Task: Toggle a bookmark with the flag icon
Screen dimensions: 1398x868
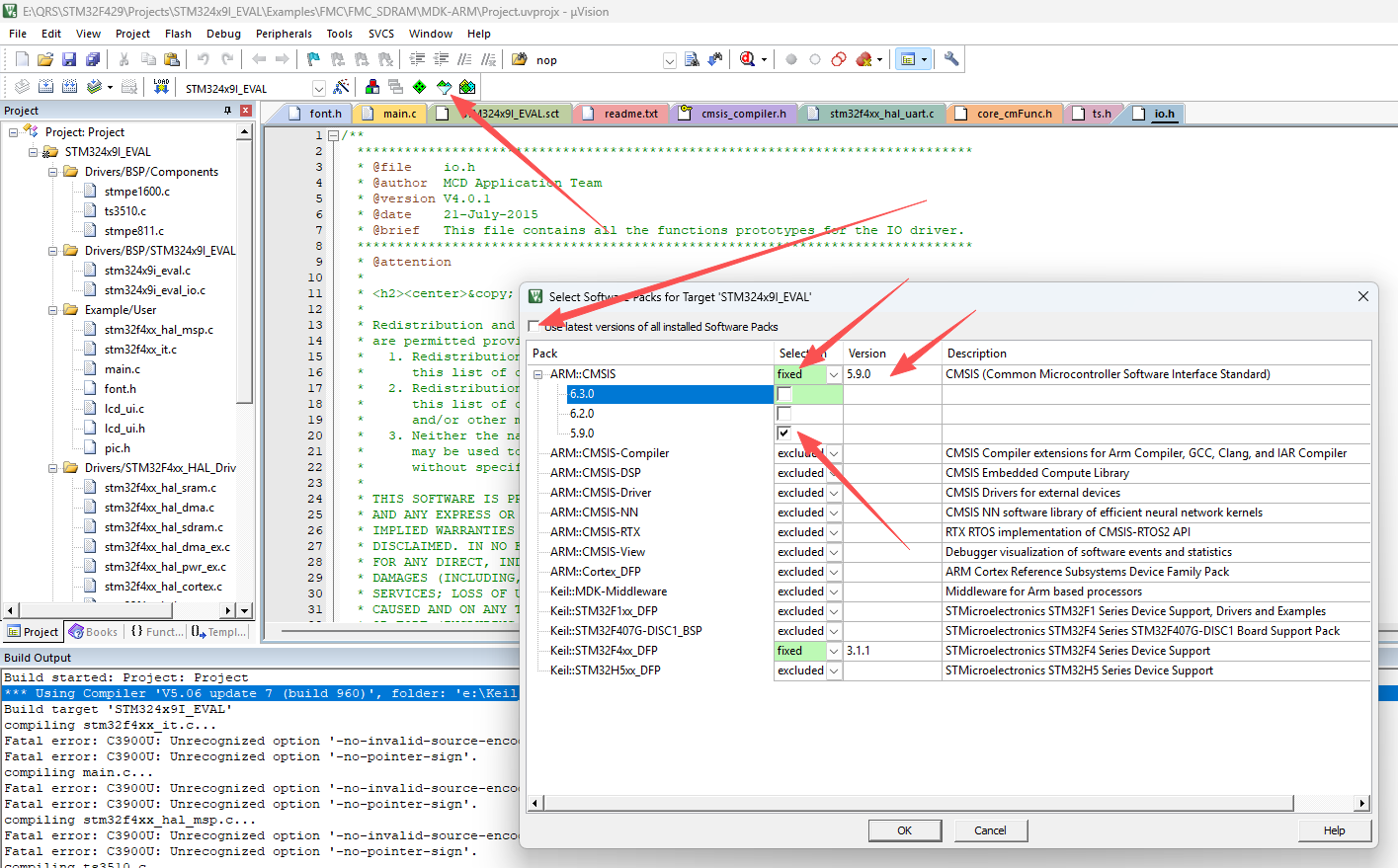Action: coord(314,59)
